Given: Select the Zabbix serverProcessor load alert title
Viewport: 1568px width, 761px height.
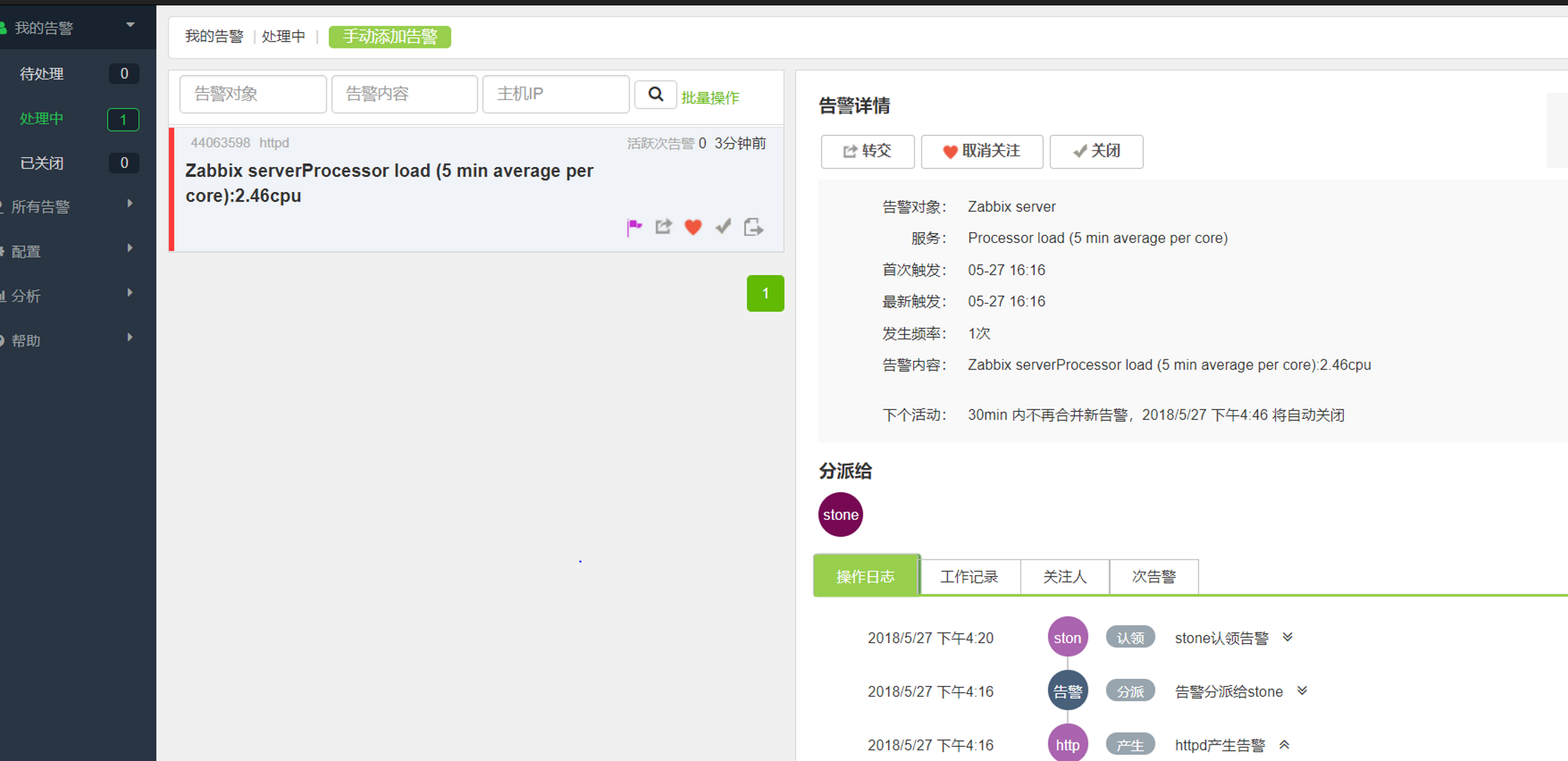Looking at the screenshot, I should coord(389,183).
